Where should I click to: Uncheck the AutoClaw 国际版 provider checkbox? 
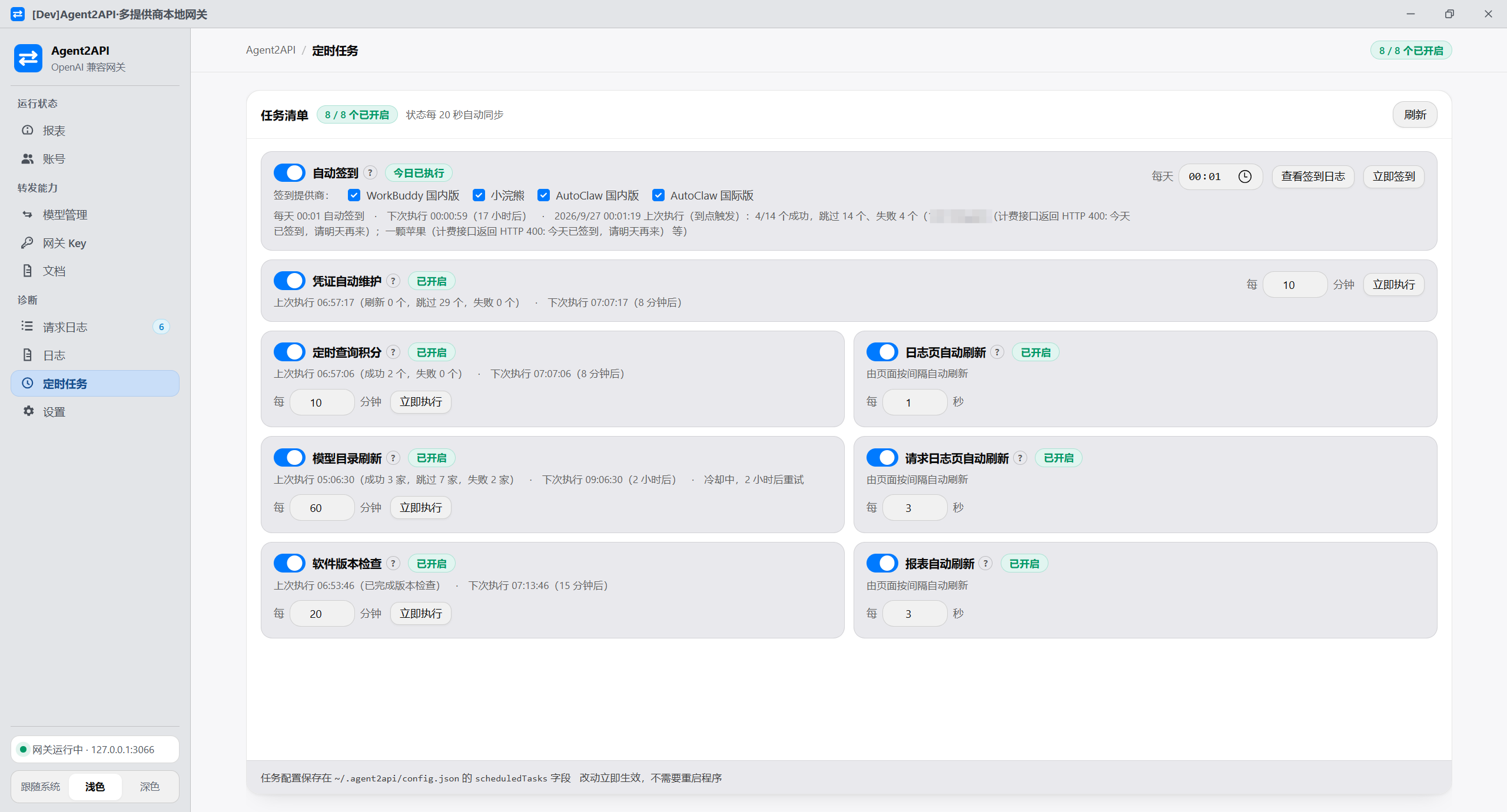658,195
